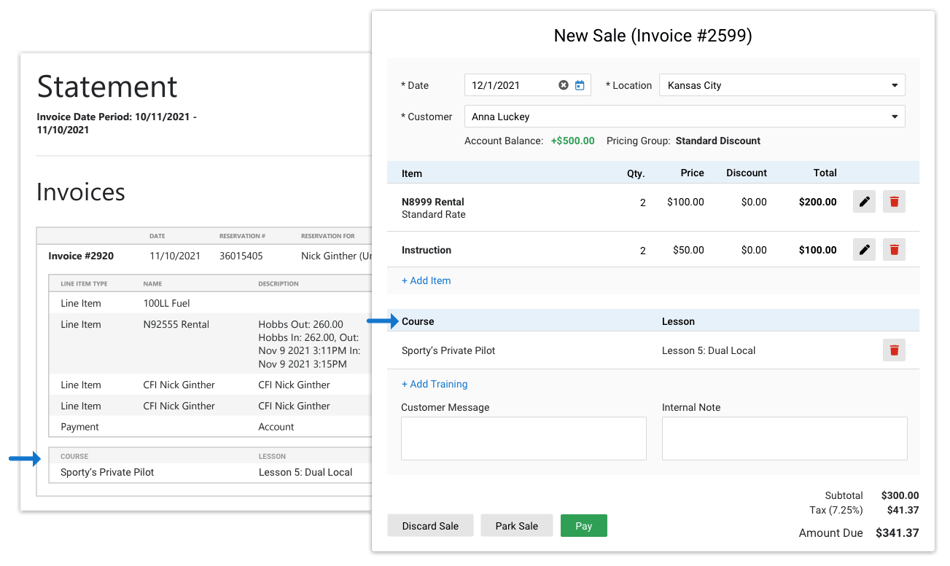This screenshot has height=566, width=950.
Task: Delete the N8999 Rental line item
Action: [x=894, y=202]
